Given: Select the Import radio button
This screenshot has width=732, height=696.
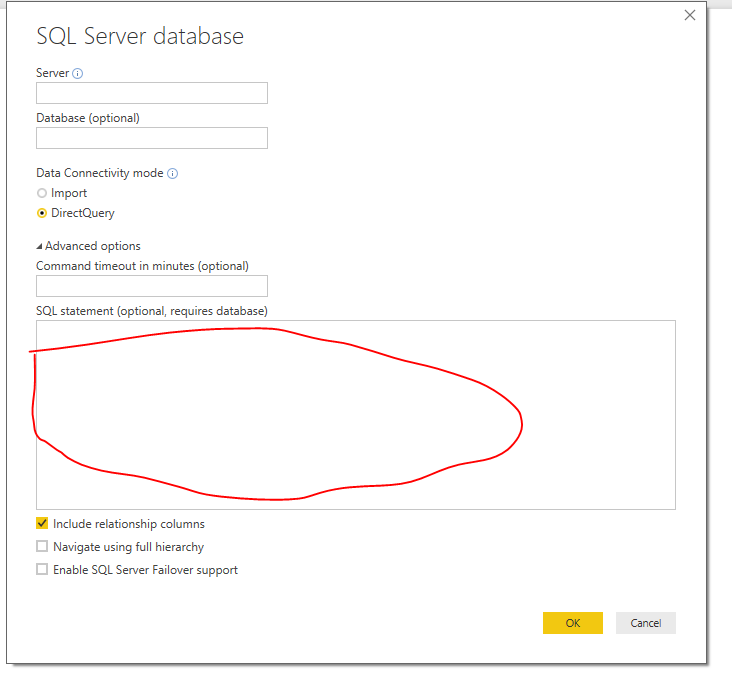Looking at the screenshot, I should pyautogui.click(x=42, y=193).
